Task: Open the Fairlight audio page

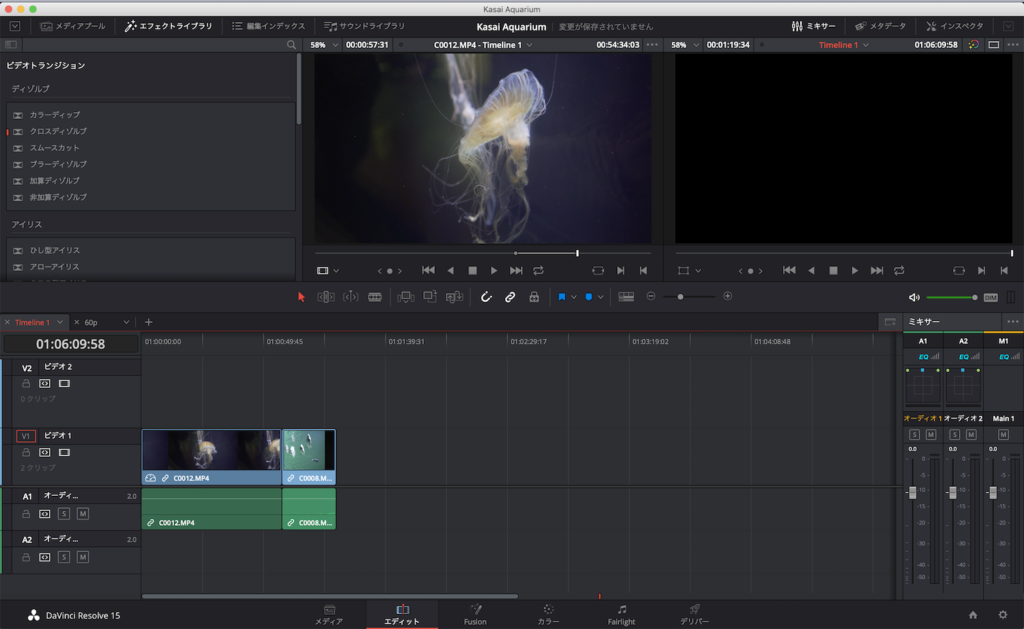Action: (621, 613)
